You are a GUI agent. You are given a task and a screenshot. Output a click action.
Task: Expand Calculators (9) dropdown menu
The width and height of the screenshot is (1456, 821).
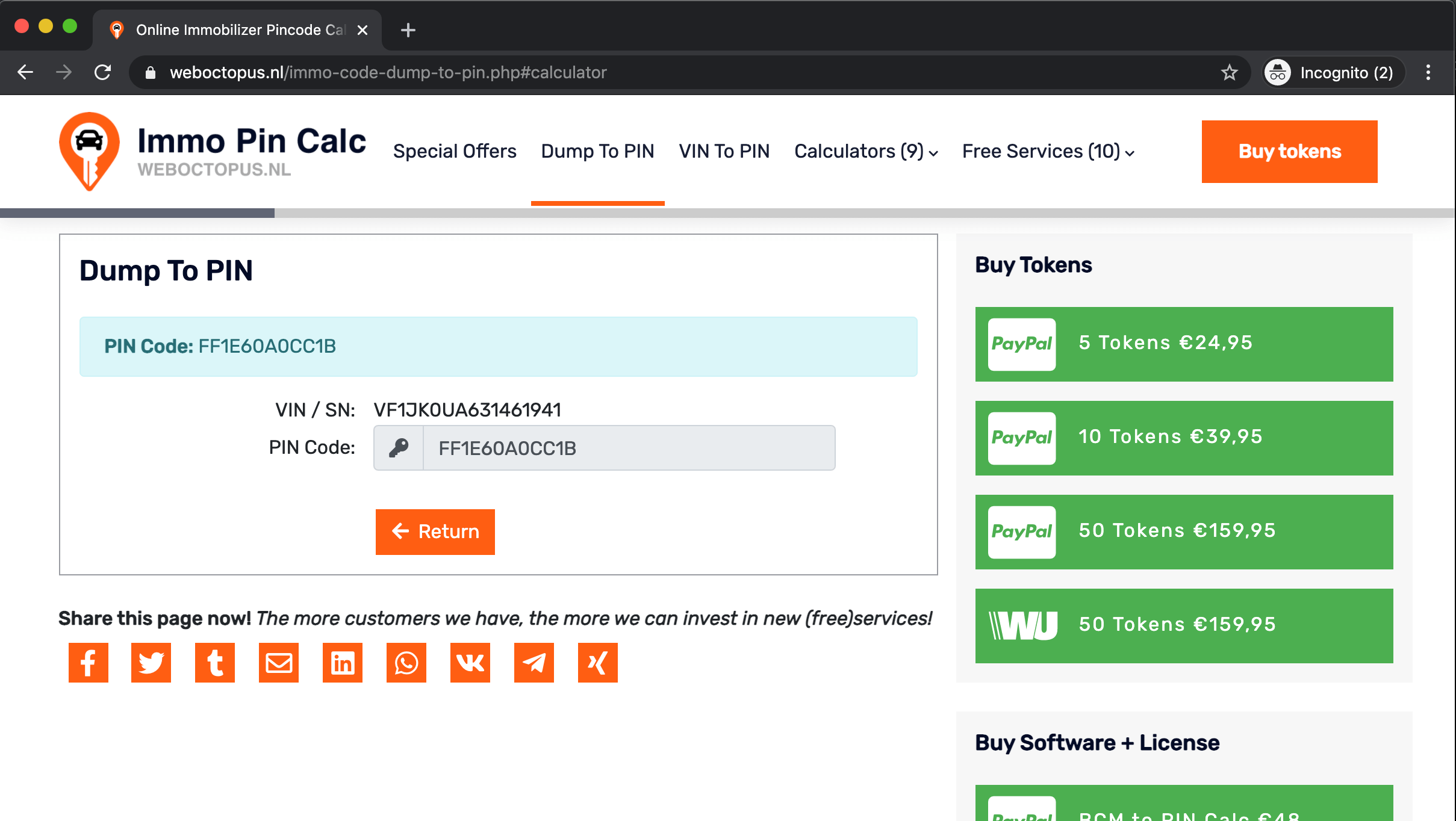(x=866, y=152)
